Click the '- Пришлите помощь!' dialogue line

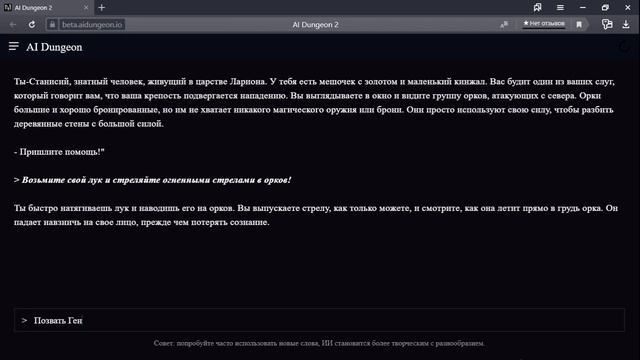point(59,152)
